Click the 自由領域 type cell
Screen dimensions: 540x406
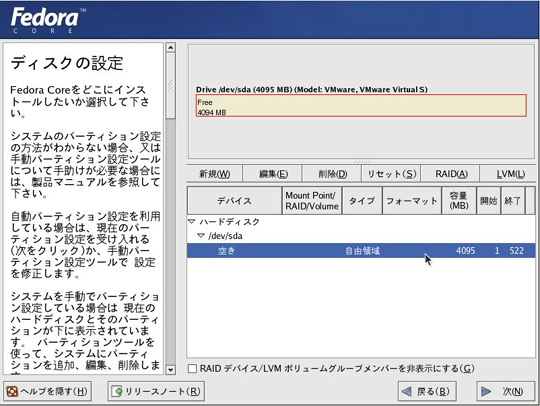[363, 251]
